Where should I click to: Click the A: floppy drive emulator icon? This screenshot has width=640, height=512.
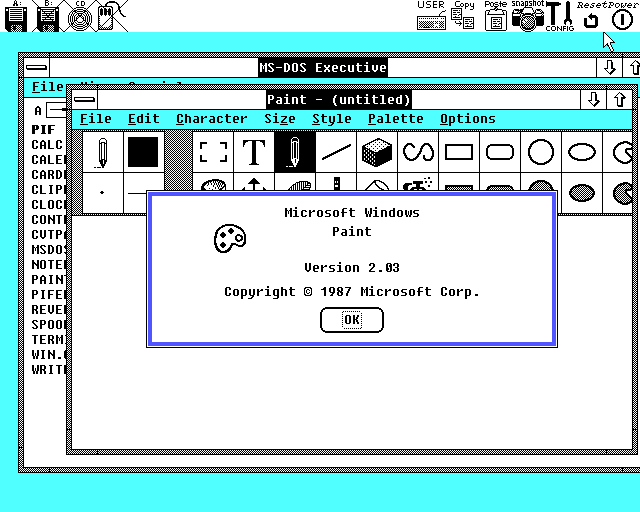click(x=16, y=16)
